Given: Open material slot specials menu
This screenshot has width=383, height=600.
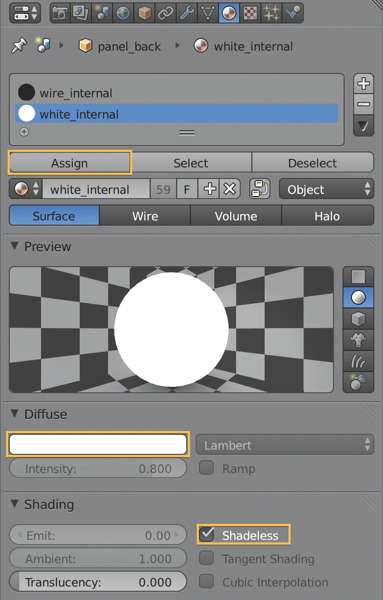Looking at the screenshot, I should pyautogui.click(x=363, y=126).
